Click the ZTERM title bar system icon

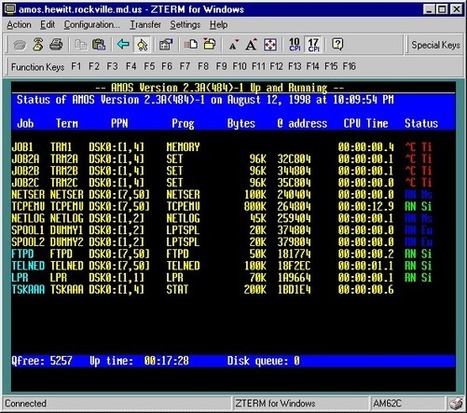[10, 9]
